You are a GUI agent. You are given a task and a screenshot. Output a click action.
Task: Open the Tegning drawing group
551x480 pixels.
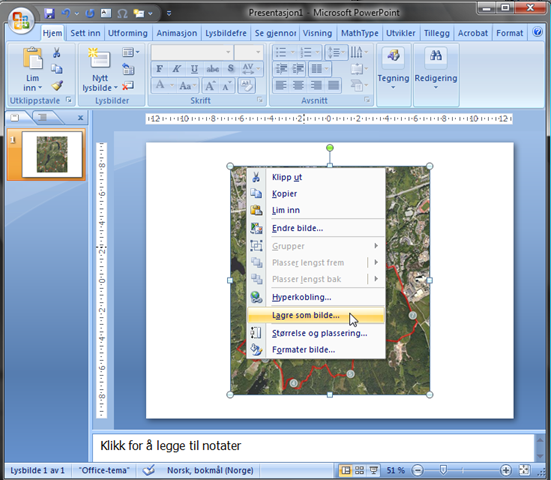pyautogui.click(x=393, y=74)
